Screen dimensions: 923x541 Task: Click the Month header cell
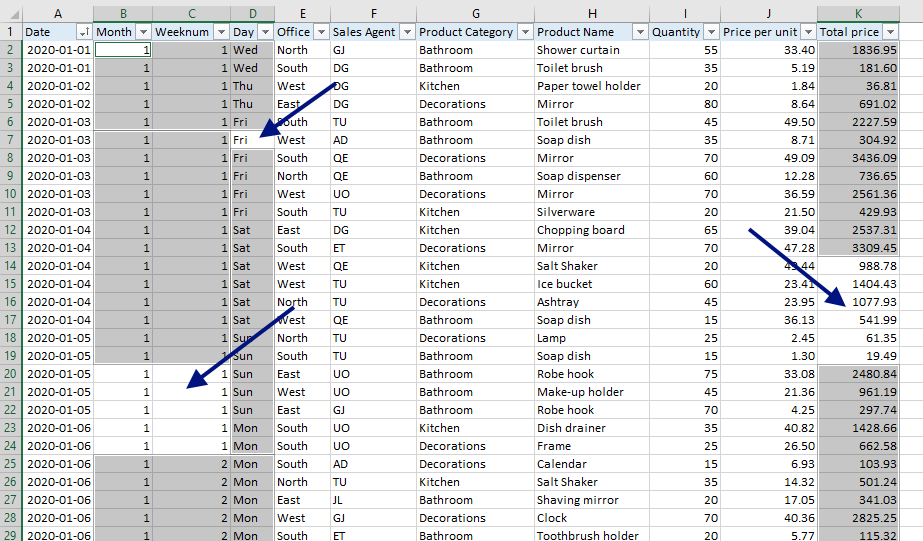[x=123, y=32]
